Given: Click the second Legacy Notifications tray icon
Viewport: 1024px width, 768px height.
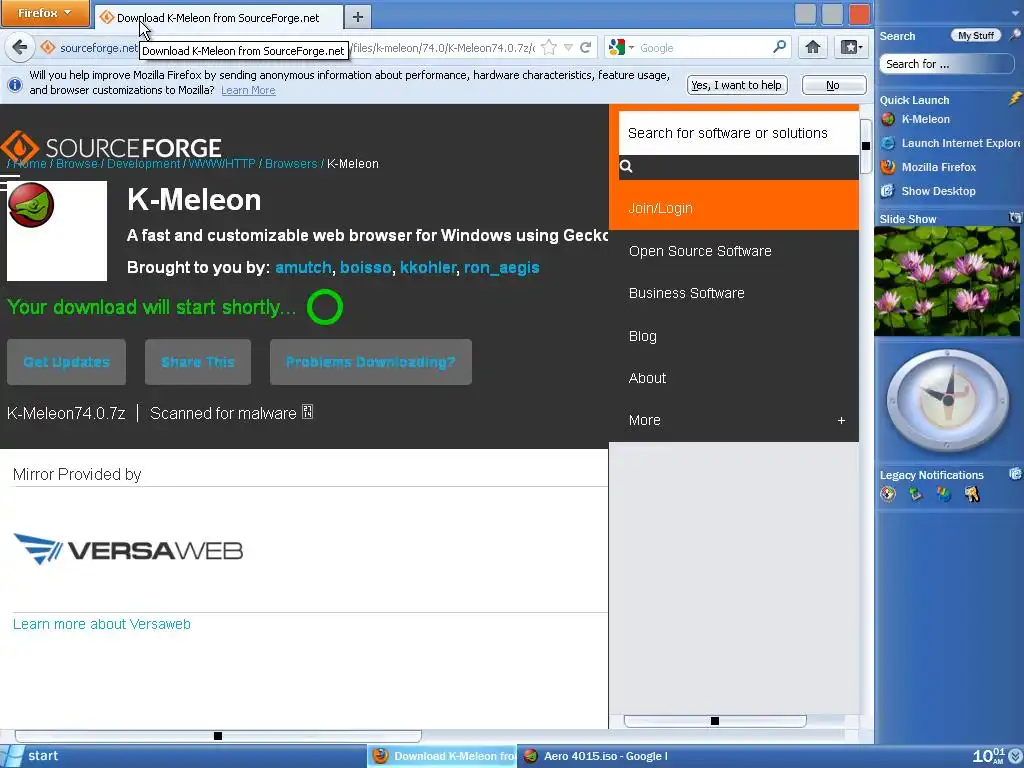Looking at the screenshot, I should (916, 494).
